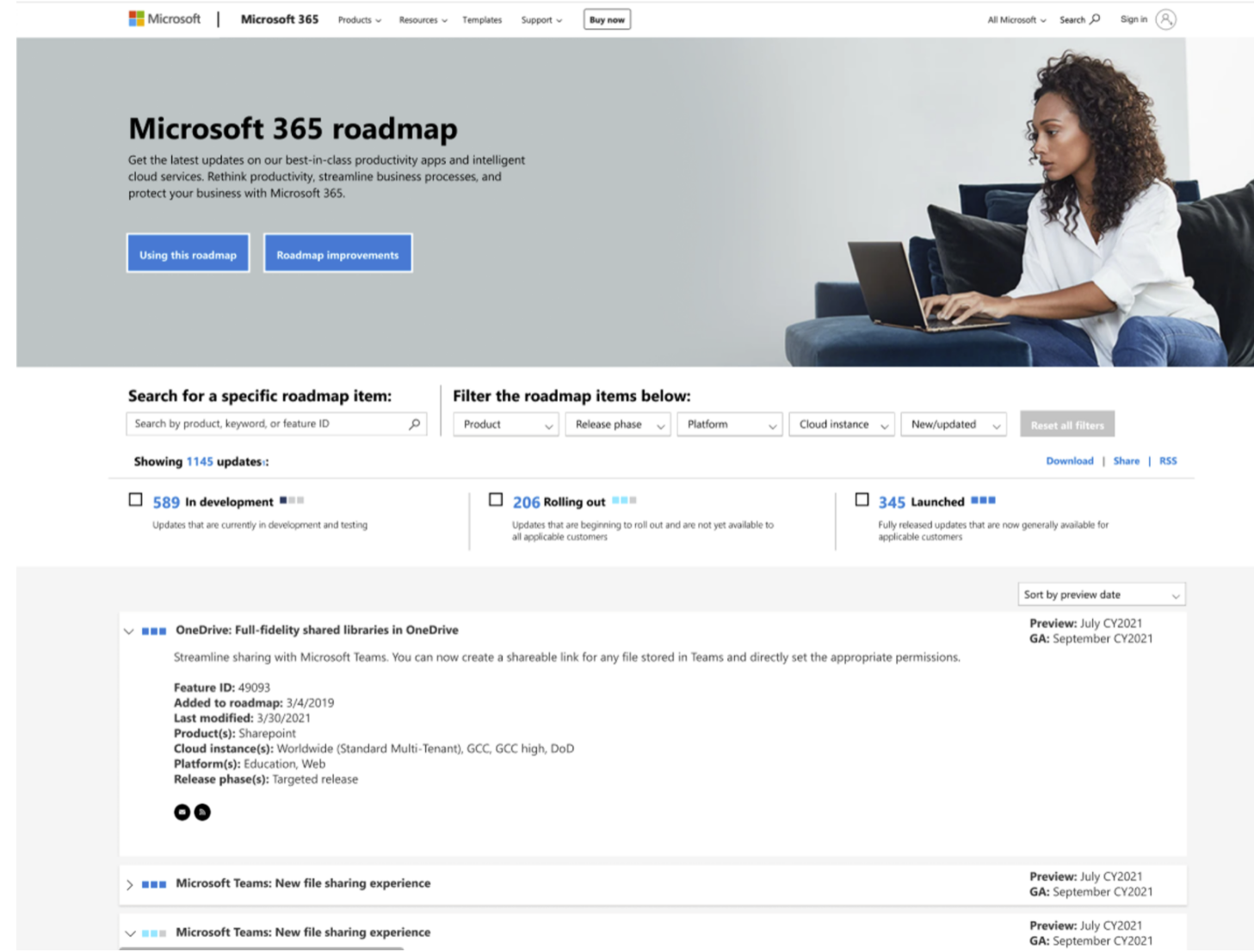Image resolution: width=1254 pixels, height=952 pixels.
Task: Email the OneDrive feature via envelope icon
Action: [182, 812]
